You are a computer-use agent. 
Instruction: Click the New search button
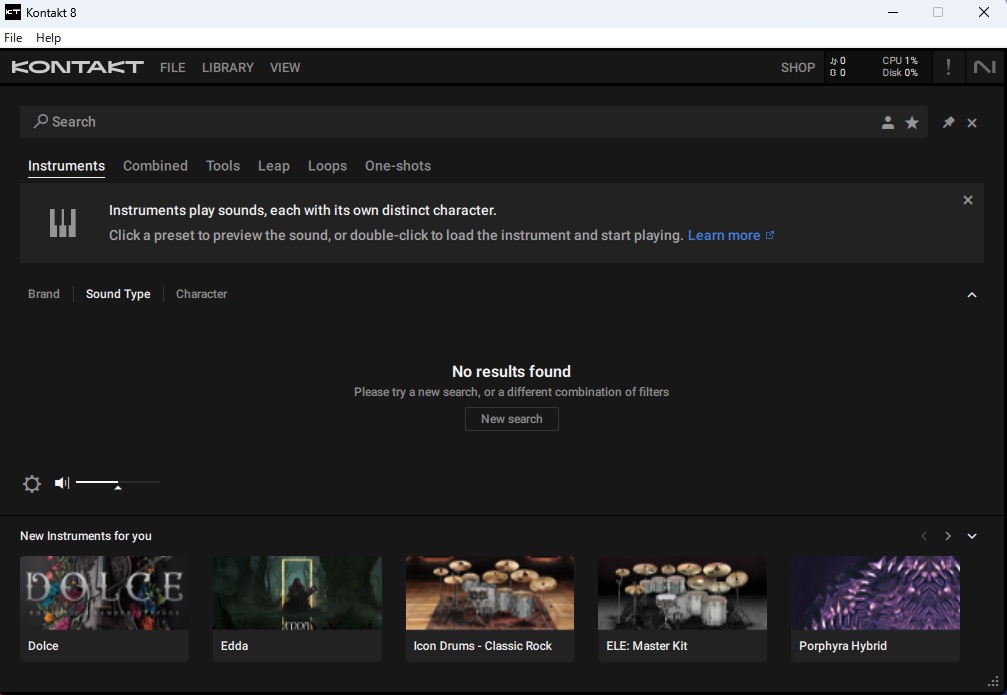pyautogui.click(x=512, y=419)
